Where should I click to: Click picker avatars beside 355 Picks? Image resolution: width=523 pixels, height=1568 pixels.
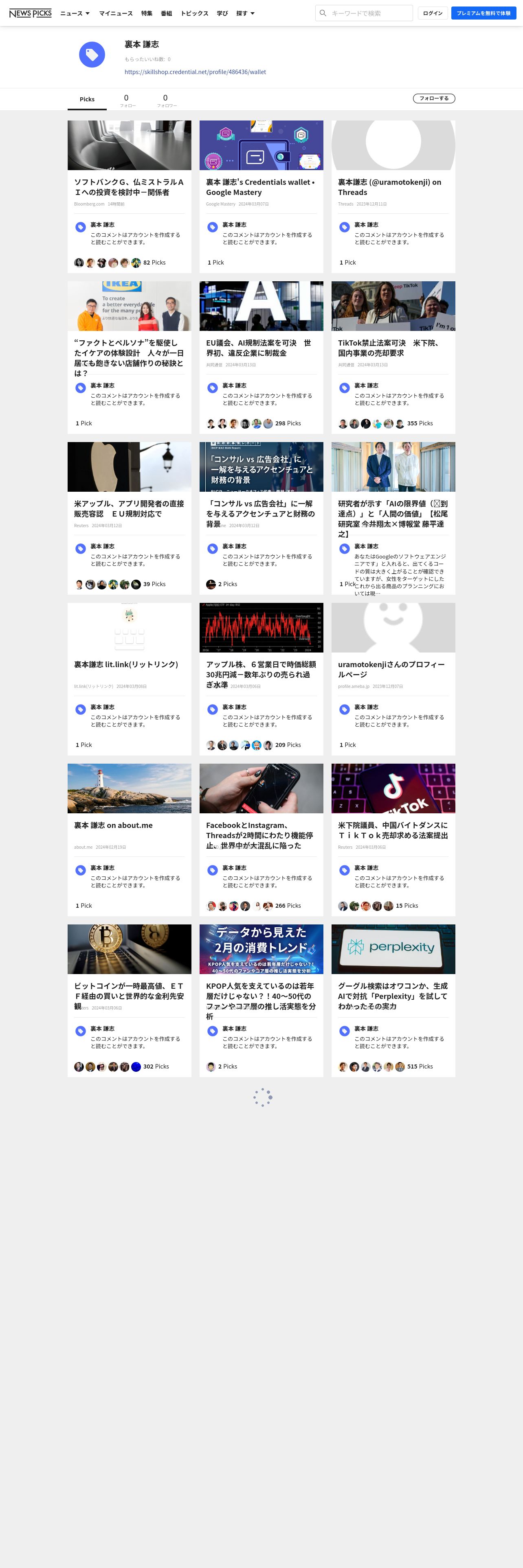tap(371, 424)
